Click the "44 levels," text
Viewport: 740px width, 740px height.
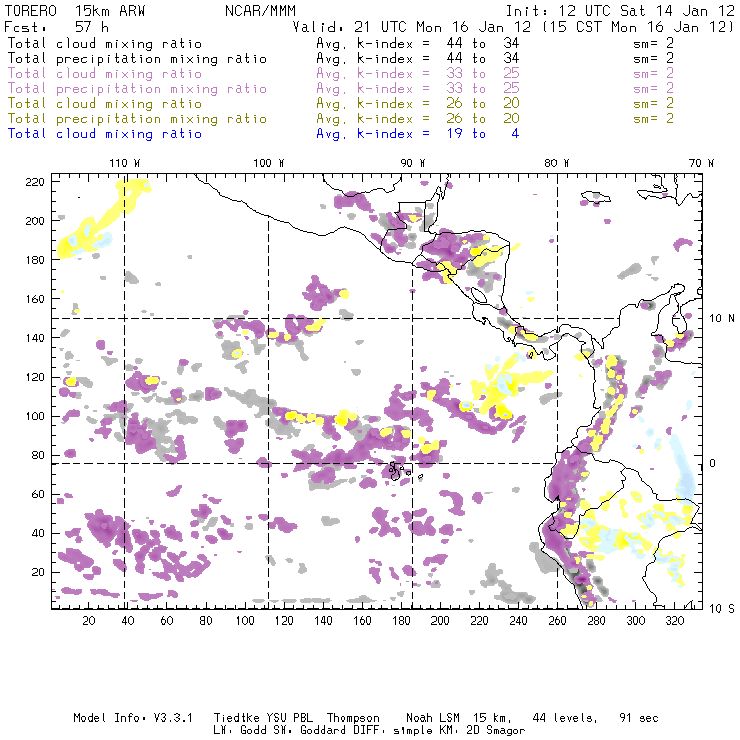point(565,719)
